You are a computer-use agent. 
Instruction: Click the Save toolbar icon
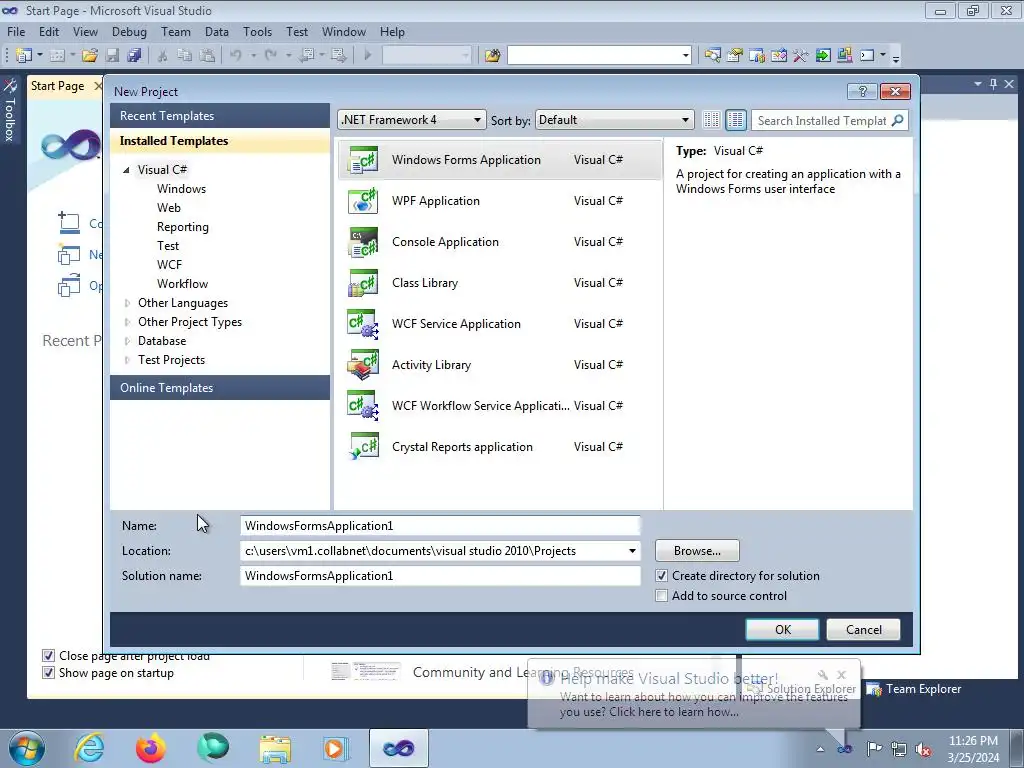(x=112, y=56)
